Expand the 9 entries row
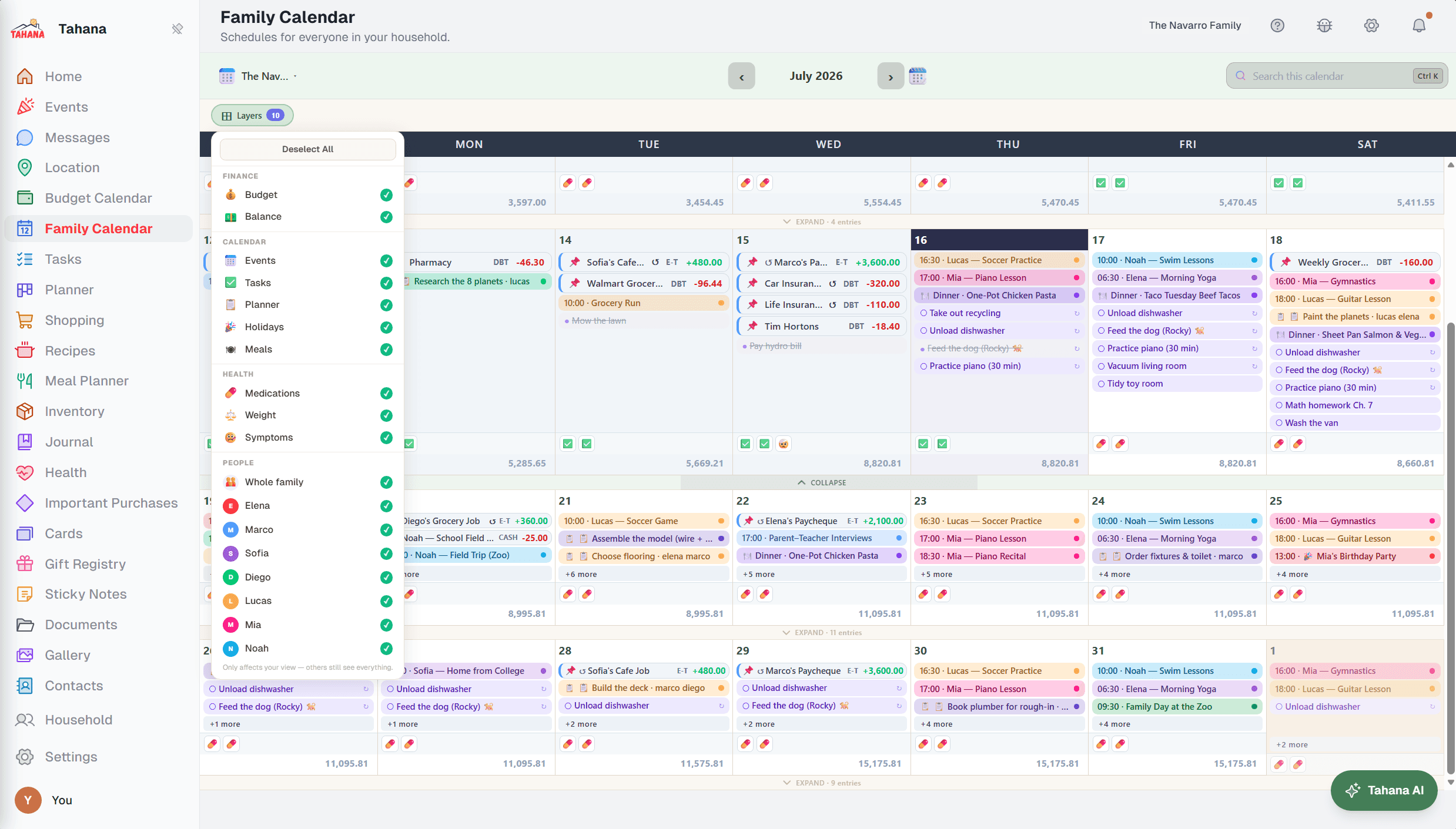The height and width of the screenshot is (829, 1456). click(x=822, y=783)
